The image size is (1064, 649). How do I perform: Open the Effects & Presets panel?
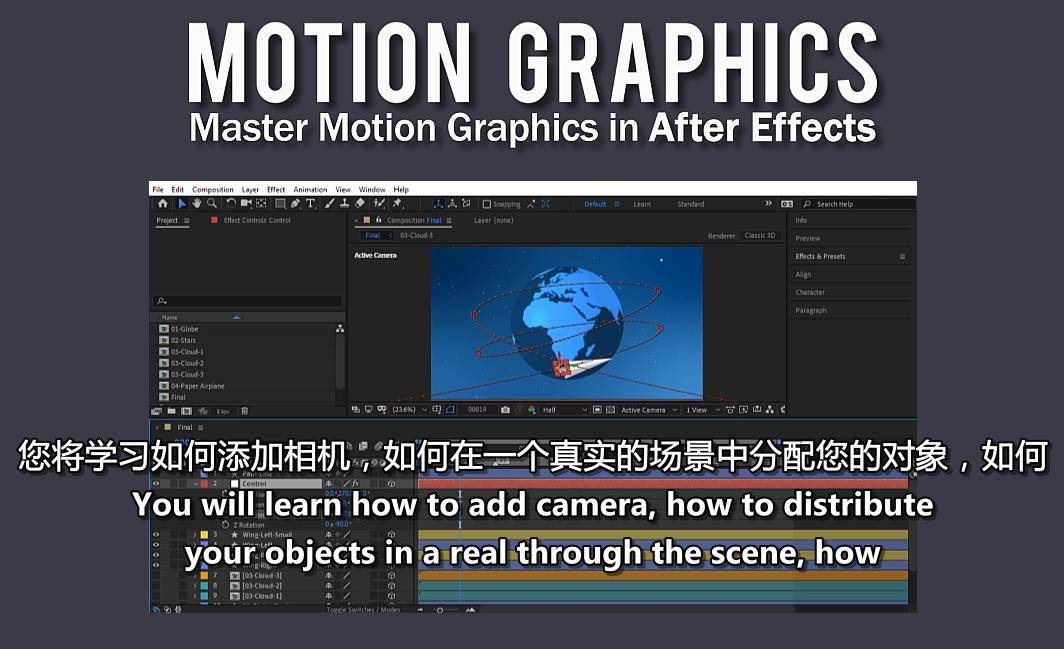[x=820, y=256]
